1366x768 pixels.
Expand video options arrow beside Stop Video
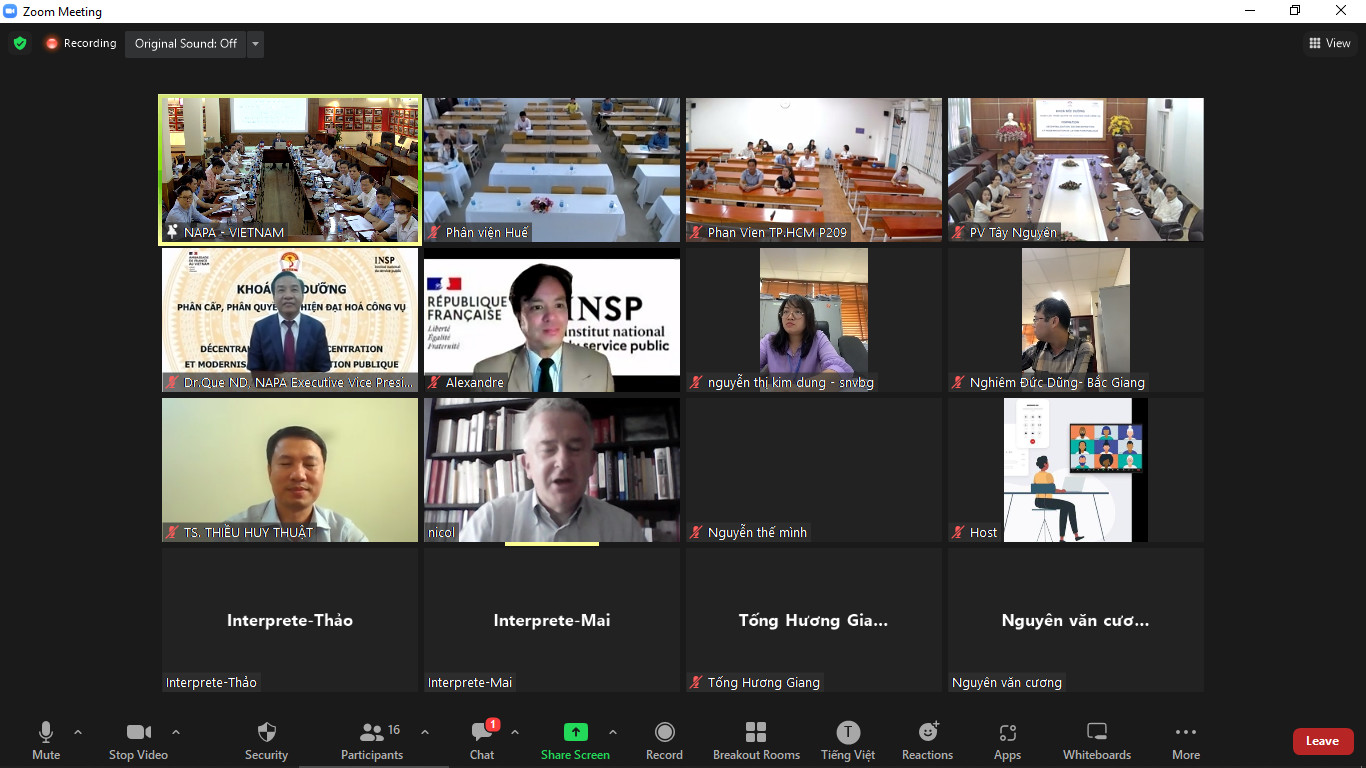[x=176, y=732]
